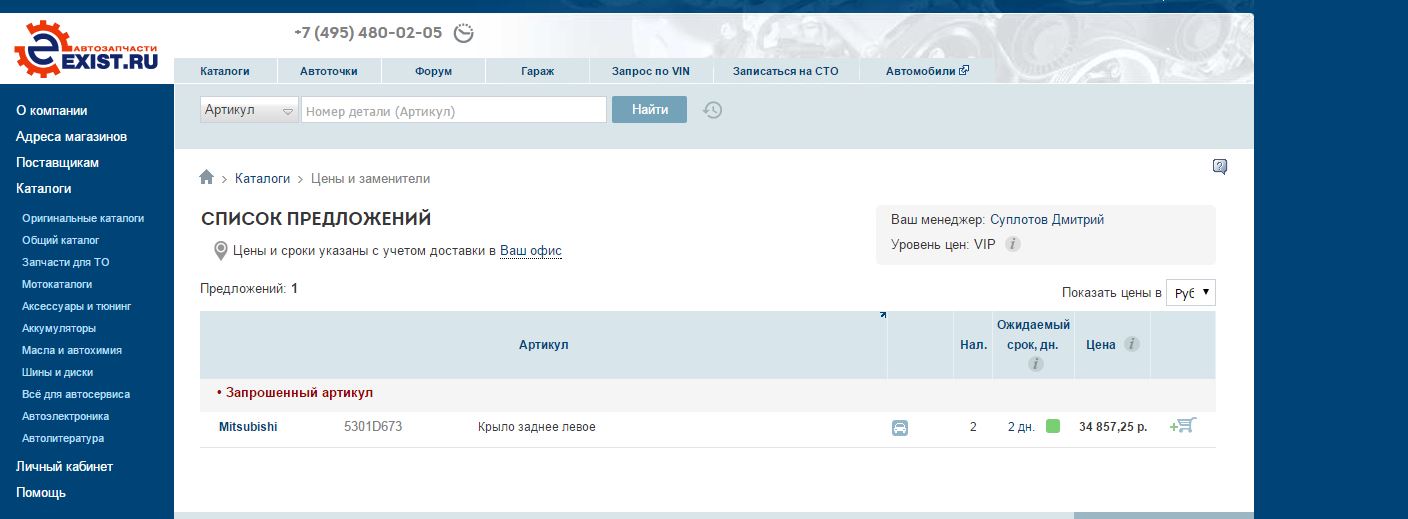Screen dimensions: 1408x519
Task: Open manager Суплотов Дмитрий link
Action: point(1047,220)
